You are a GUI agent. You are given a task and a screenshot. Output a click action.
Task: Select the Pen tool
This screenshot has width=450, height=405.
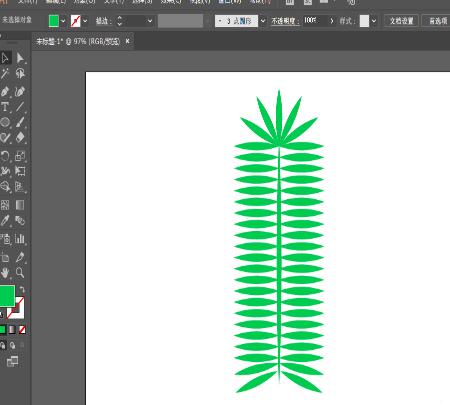coord(5,91)
